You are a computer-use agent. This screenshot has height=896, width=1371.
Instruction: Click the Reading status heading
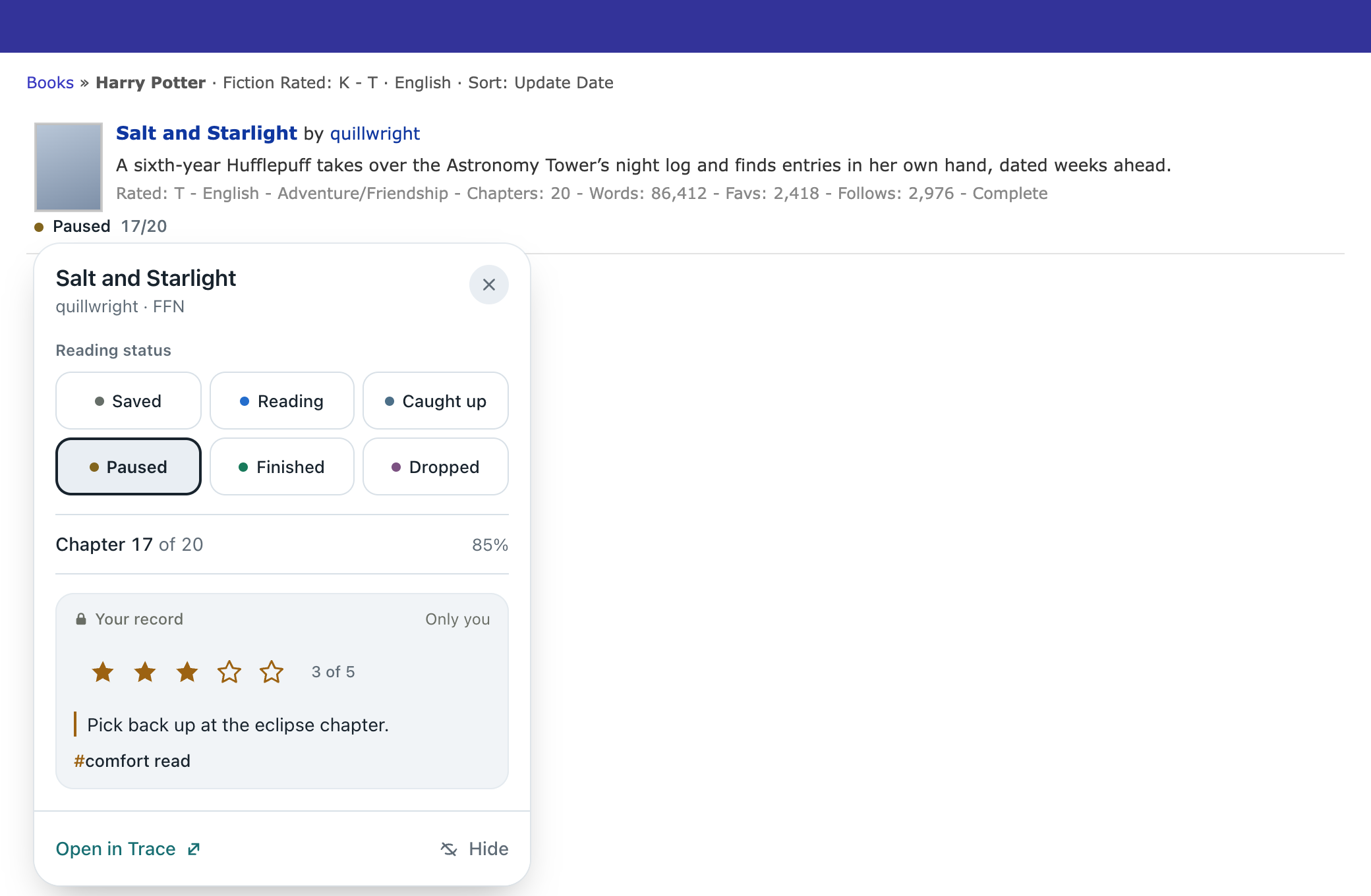(x=113, y=350)
